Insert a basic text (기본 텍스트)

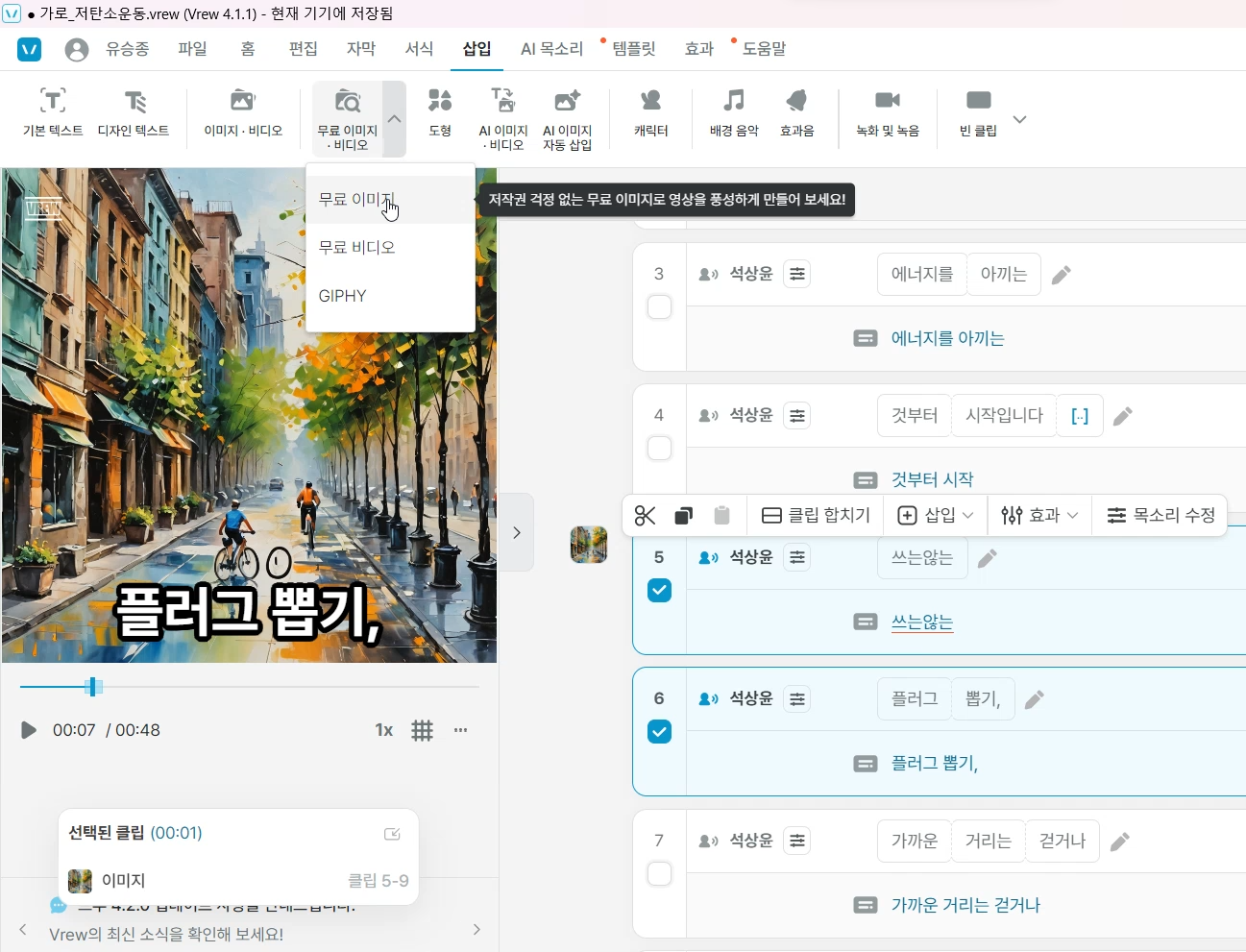point(53,112)
